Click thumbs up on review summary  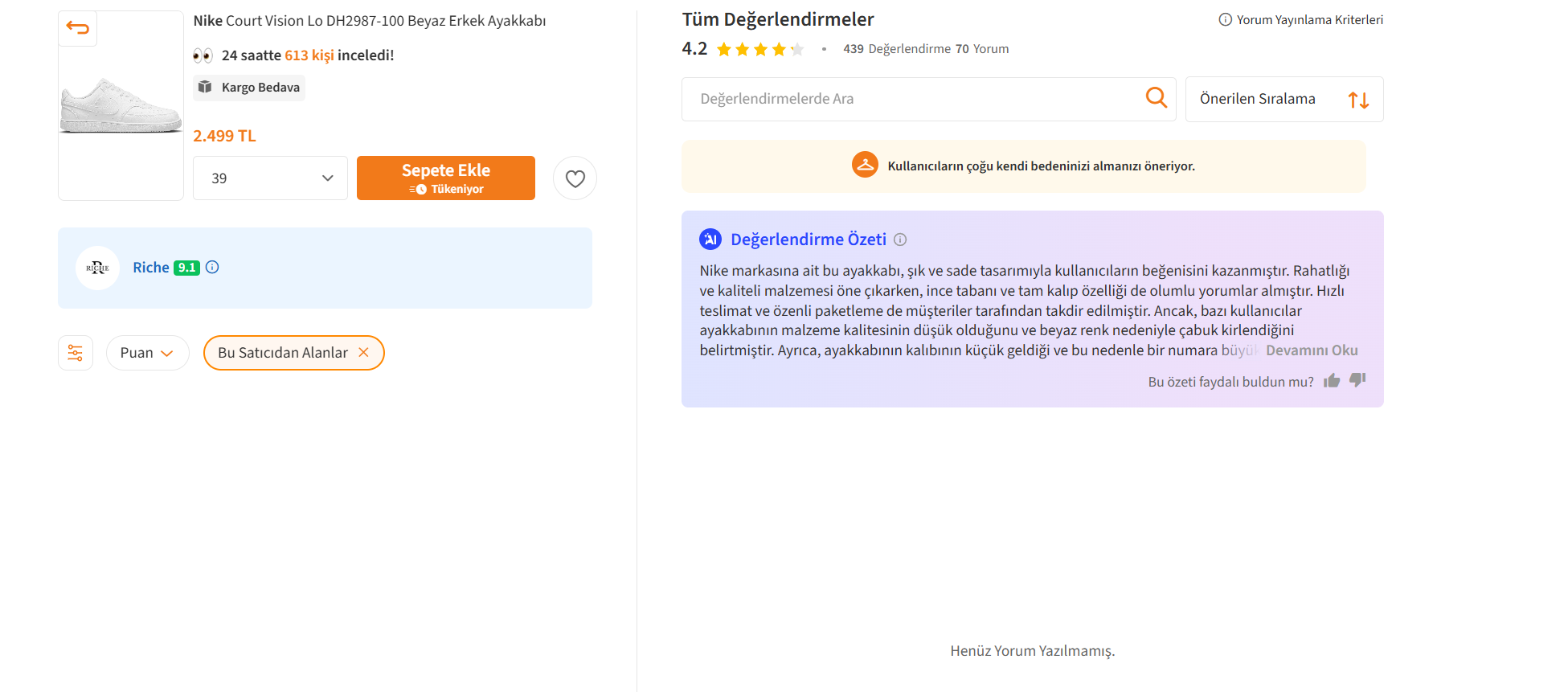(1332, 381)
